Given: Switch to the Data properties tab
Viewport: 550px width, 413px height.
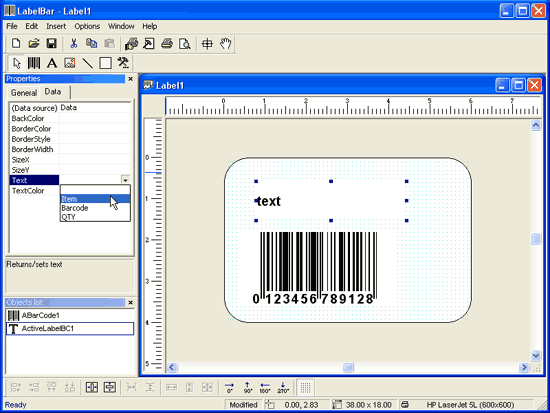Looking at the screenshot, I should tap(53, 92).
